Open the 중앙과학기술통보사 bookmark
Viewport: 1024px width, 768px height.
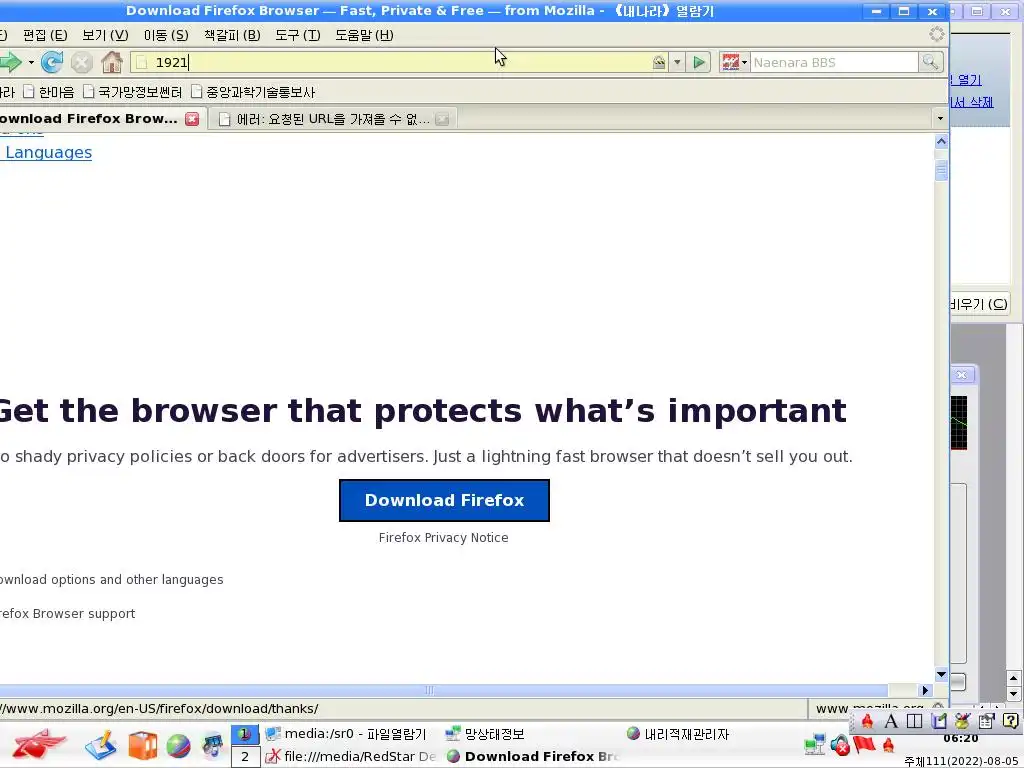pos(253,92)
